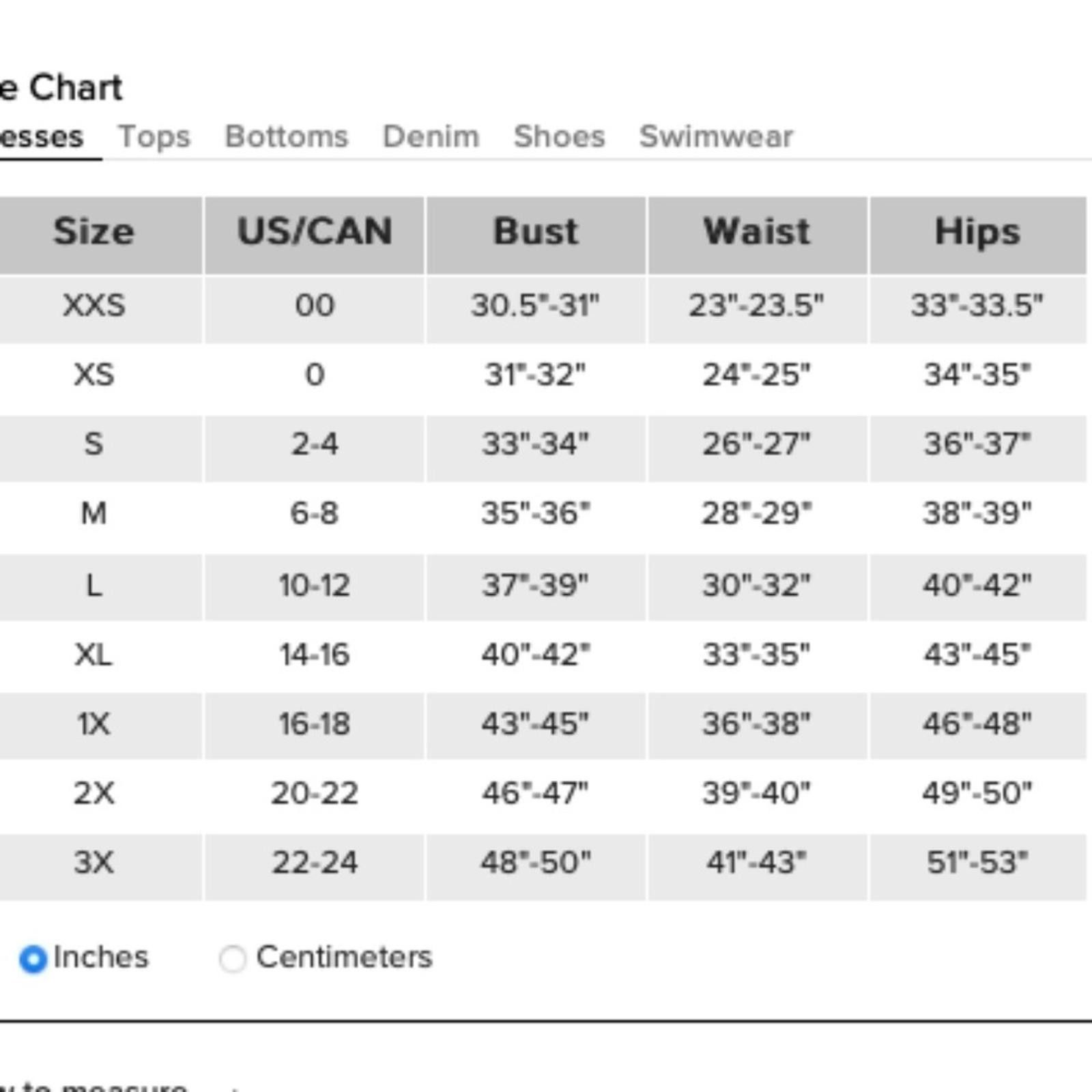Screen dimensions: 1092x1092
Task: View the Swimwear size chart tab
Action: (716, 136)
